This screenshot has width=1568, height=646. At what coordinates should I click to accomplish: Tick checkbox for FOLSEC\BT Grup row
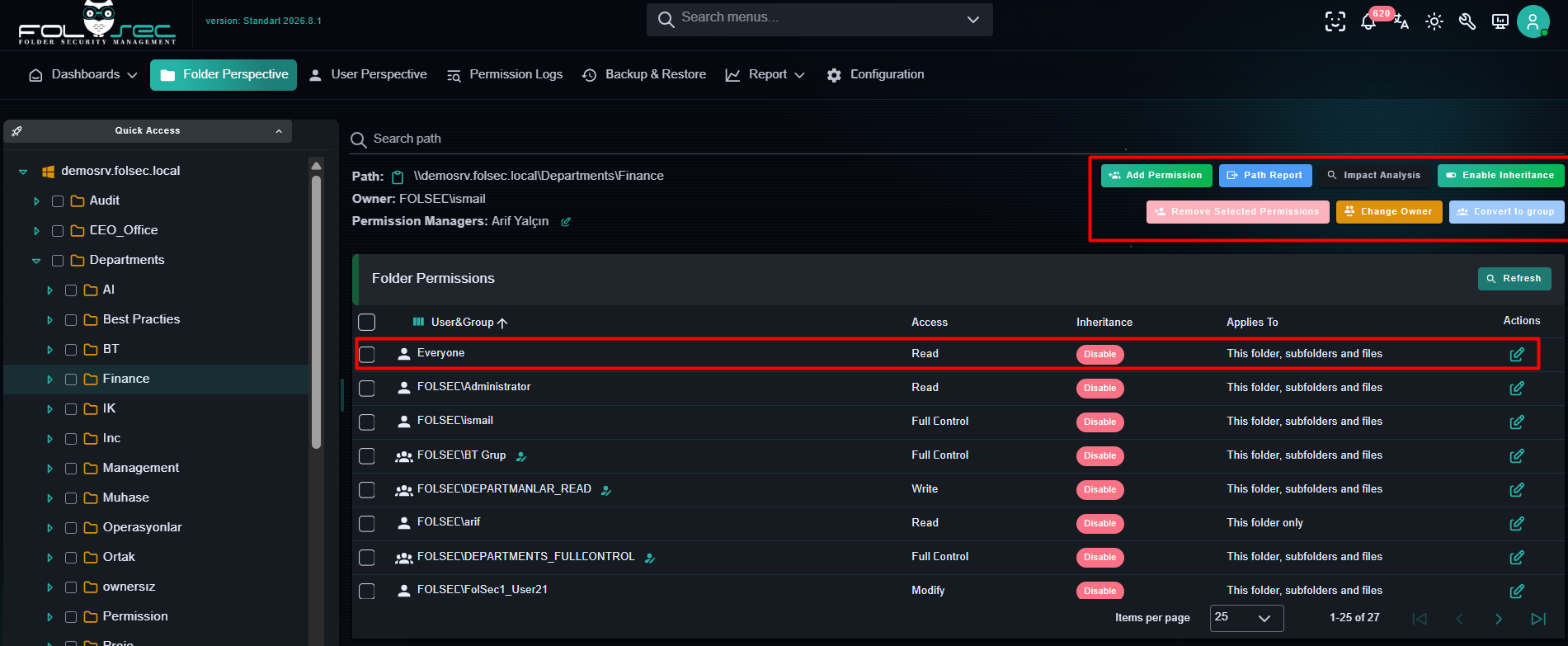point(367,455)
